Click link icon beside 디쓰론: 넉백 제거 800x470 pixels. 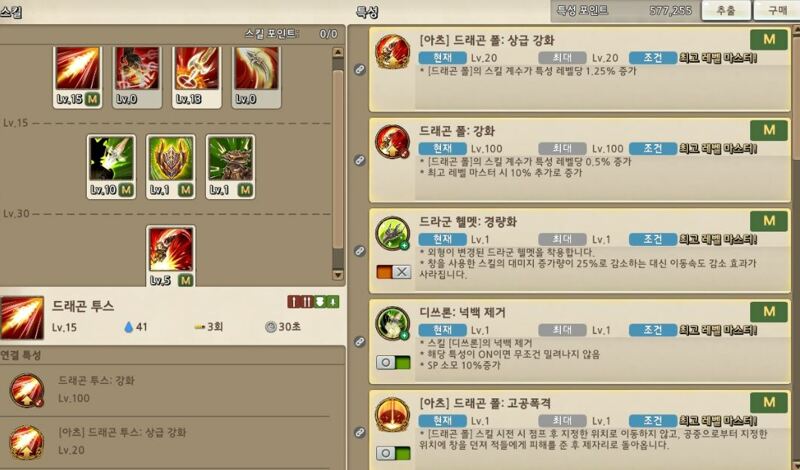[360, 341]
